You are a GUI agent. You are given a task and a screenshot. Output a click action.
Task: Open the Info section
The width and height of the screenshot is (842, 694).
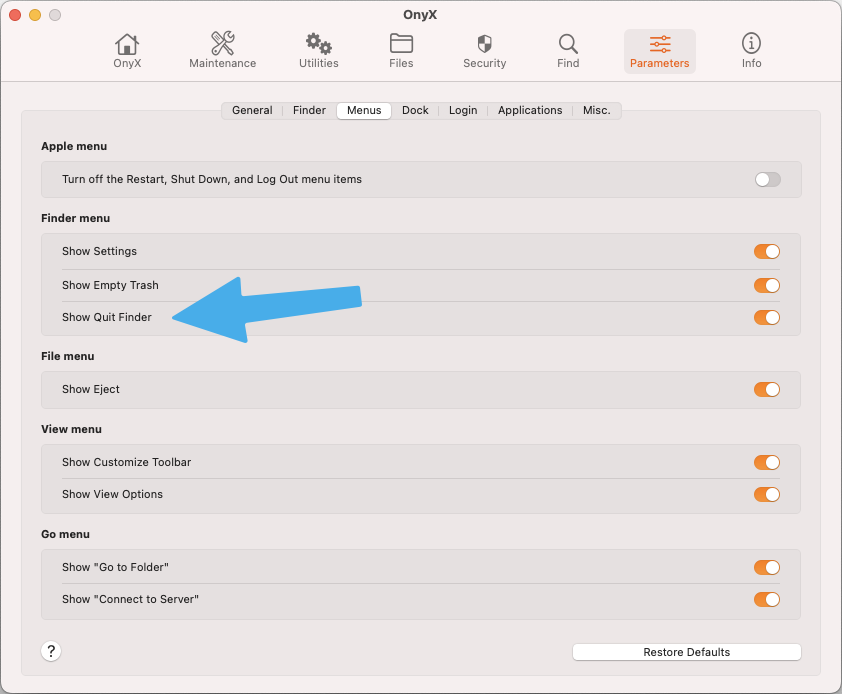tap(751, 51)
